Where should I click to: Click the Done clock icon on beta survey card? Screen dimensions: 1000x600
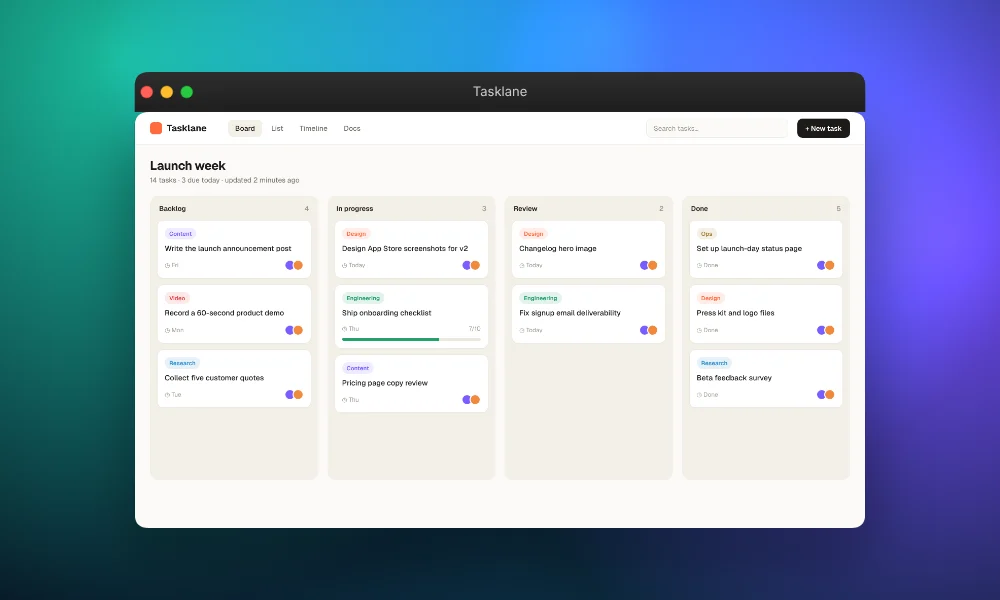pyautogui.click(x=699, y=395)
